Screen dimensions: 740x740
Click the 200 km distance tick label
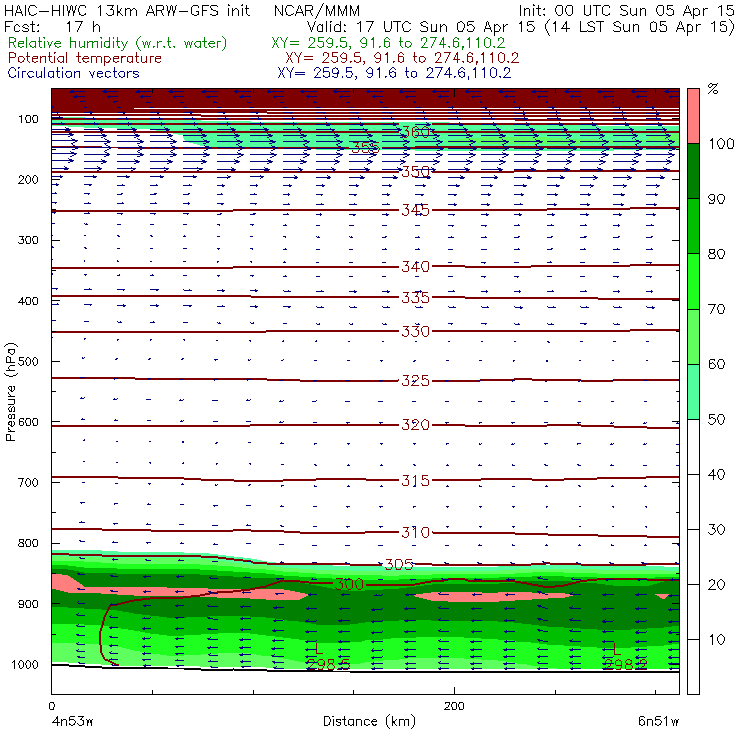point(454,706)
